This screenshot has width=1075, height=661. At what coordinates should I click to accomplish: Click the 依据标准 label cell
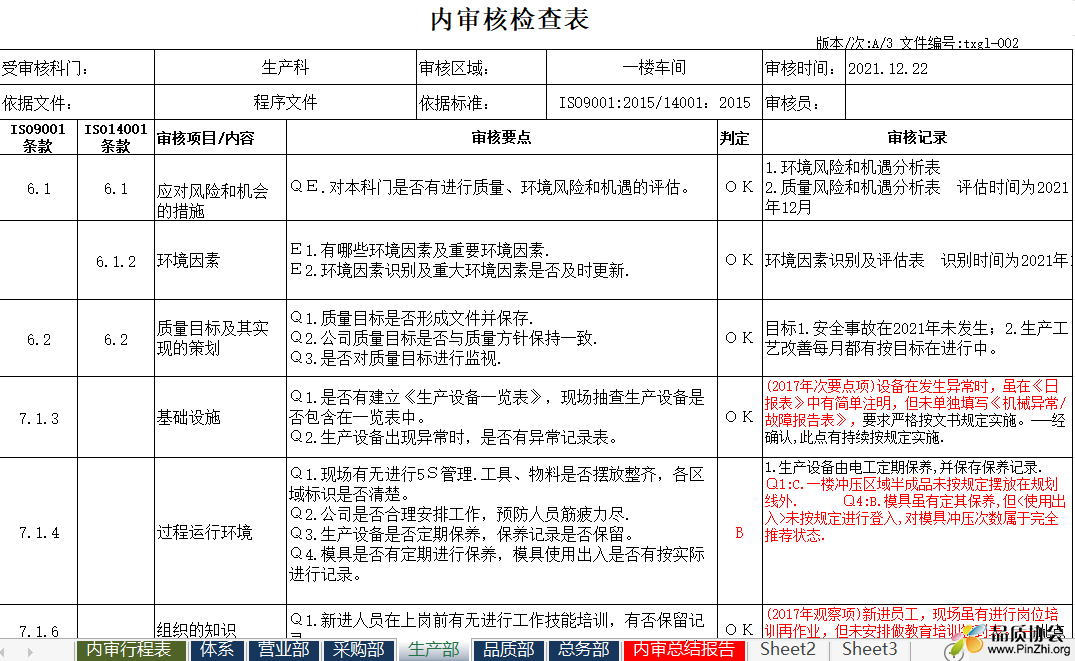coord(481,103)
